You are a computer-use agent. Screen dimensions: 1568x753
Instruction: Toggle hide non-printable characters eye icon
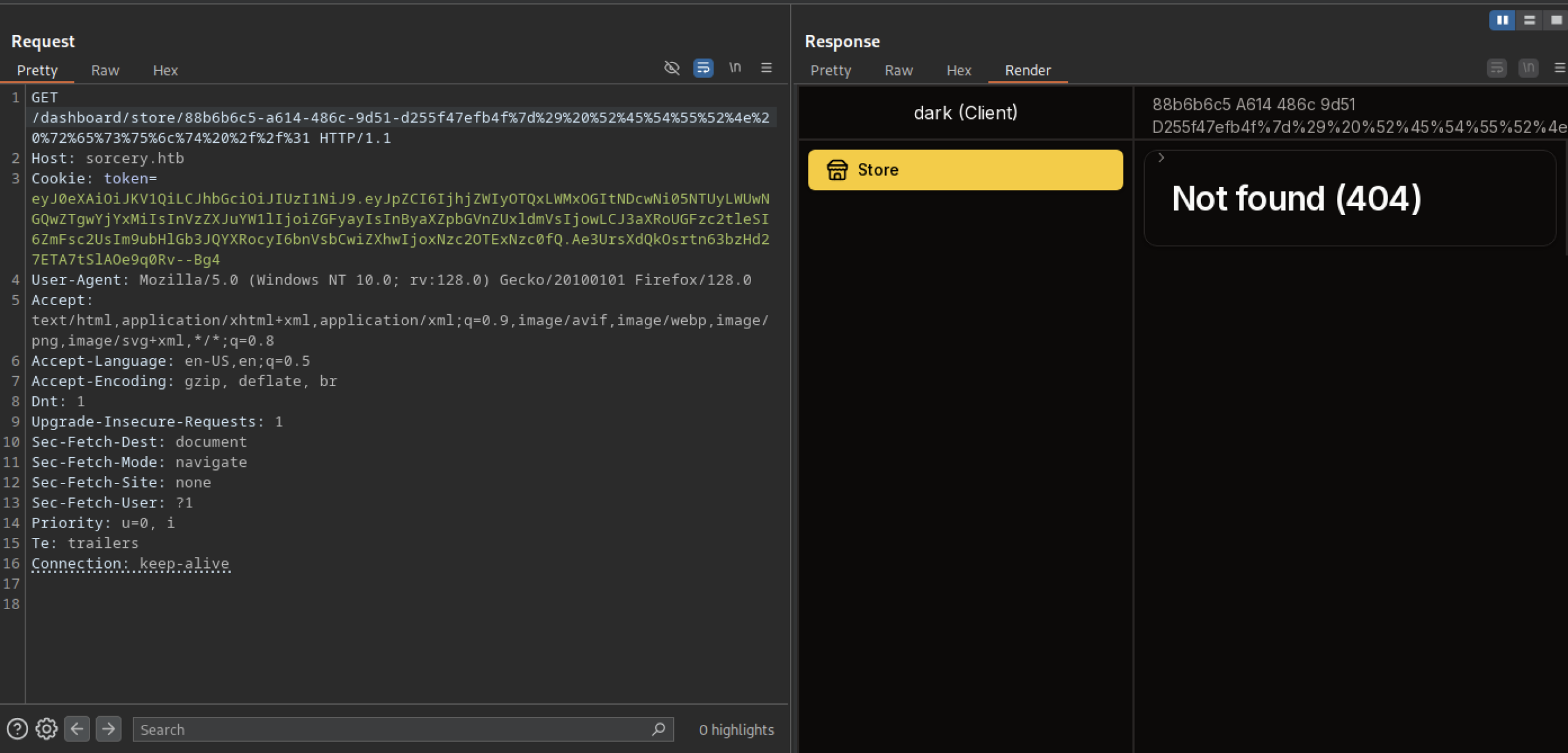tap(672, 68)
